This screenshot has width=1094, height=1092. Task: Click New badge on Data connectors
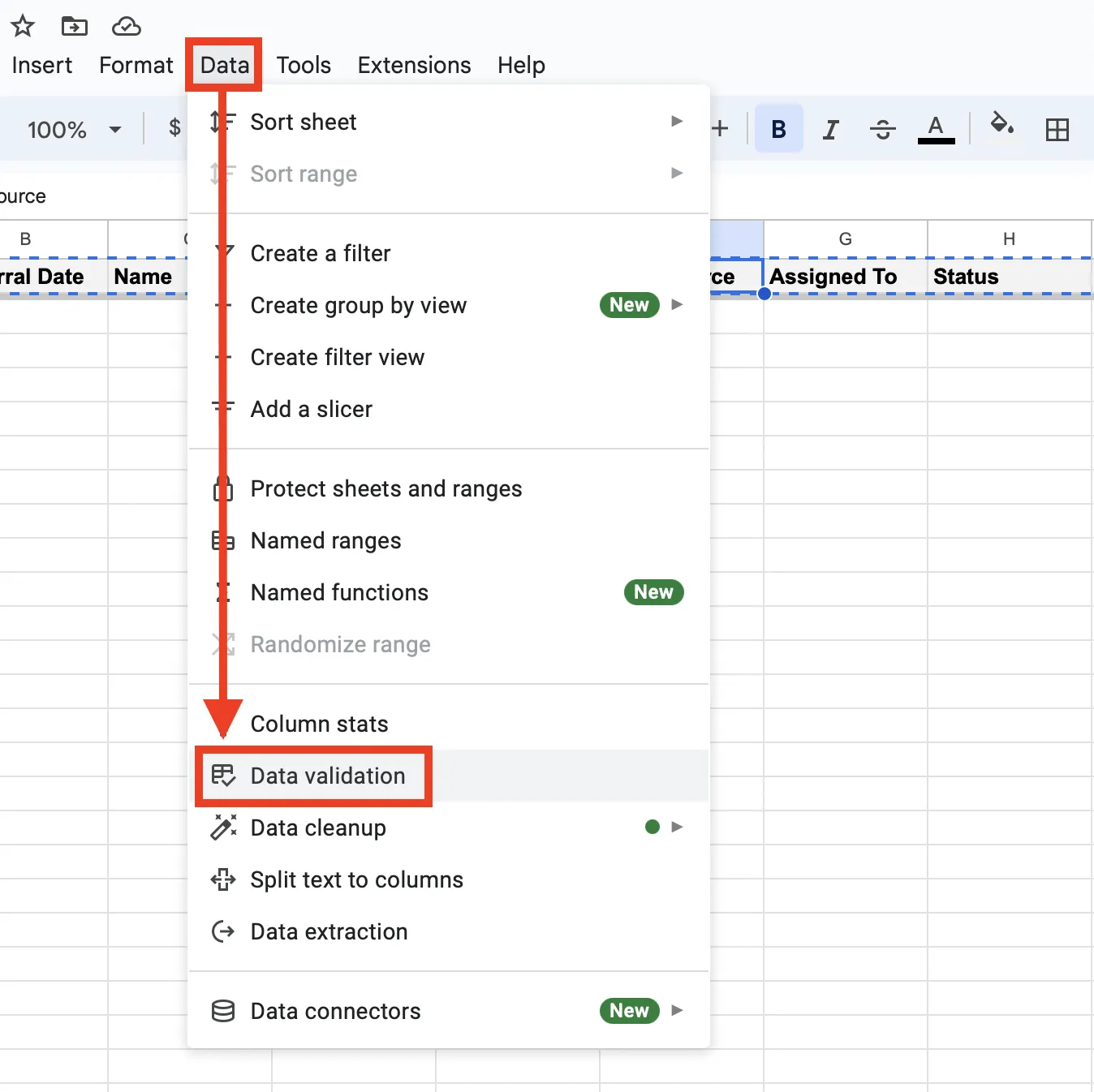[629, 1011]
